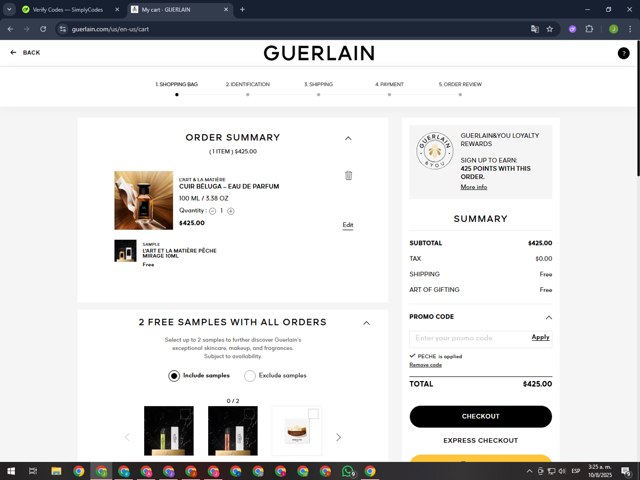This screenshot has height=480, width=640.
Task: Bookmark this page with star
Action: [x=550, y=29]
